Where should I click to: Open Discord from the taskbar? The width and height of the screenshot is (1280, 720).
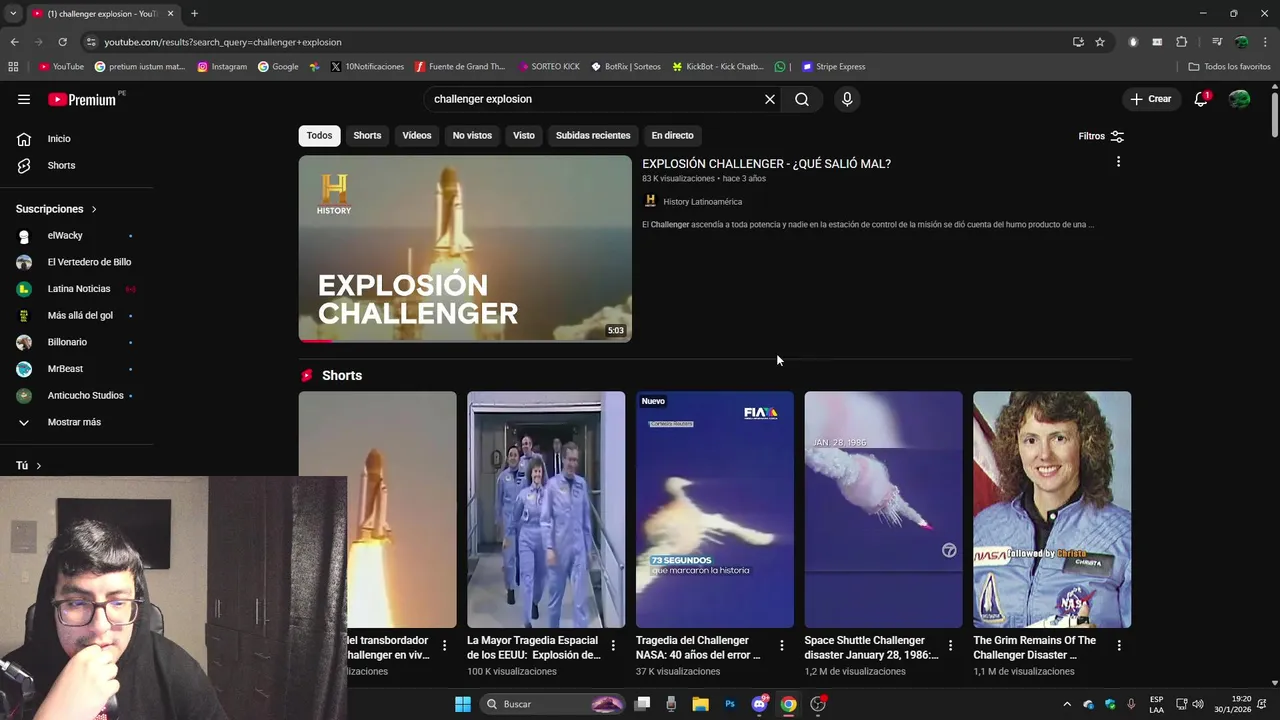pyautogui.click(x=760, y=704)
